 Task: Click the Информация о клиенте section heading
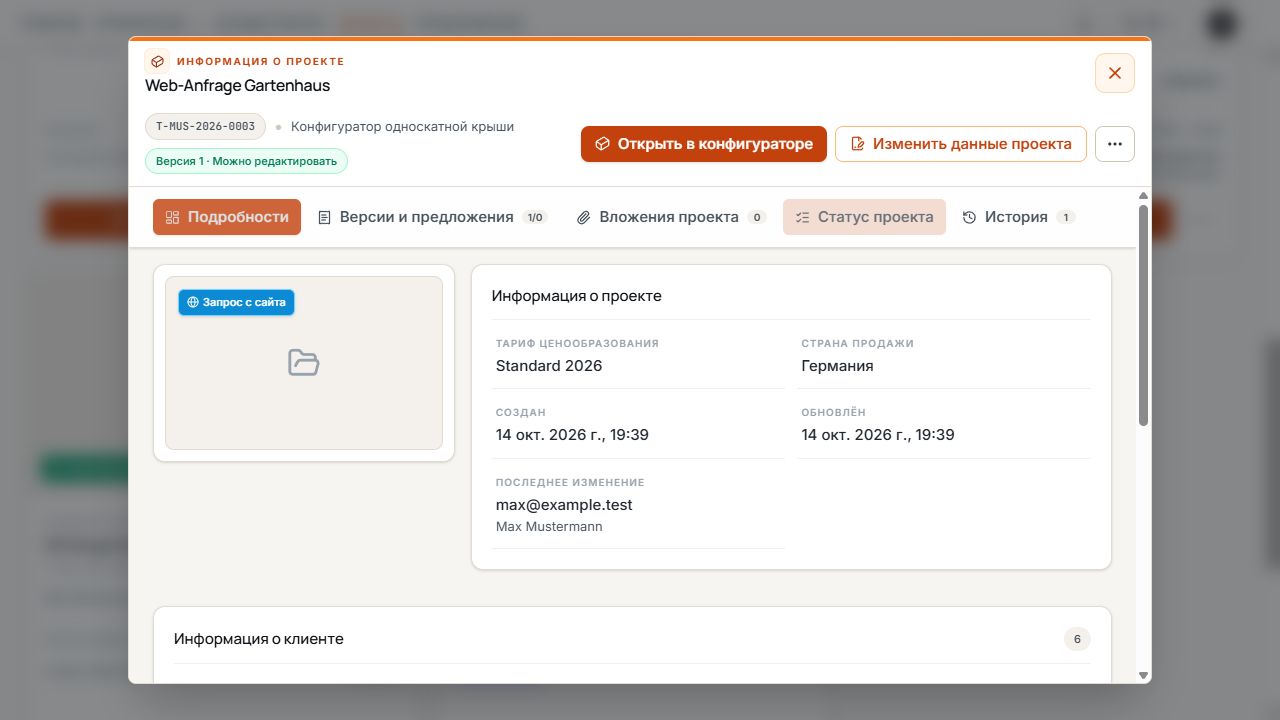(x=259, y=639)
